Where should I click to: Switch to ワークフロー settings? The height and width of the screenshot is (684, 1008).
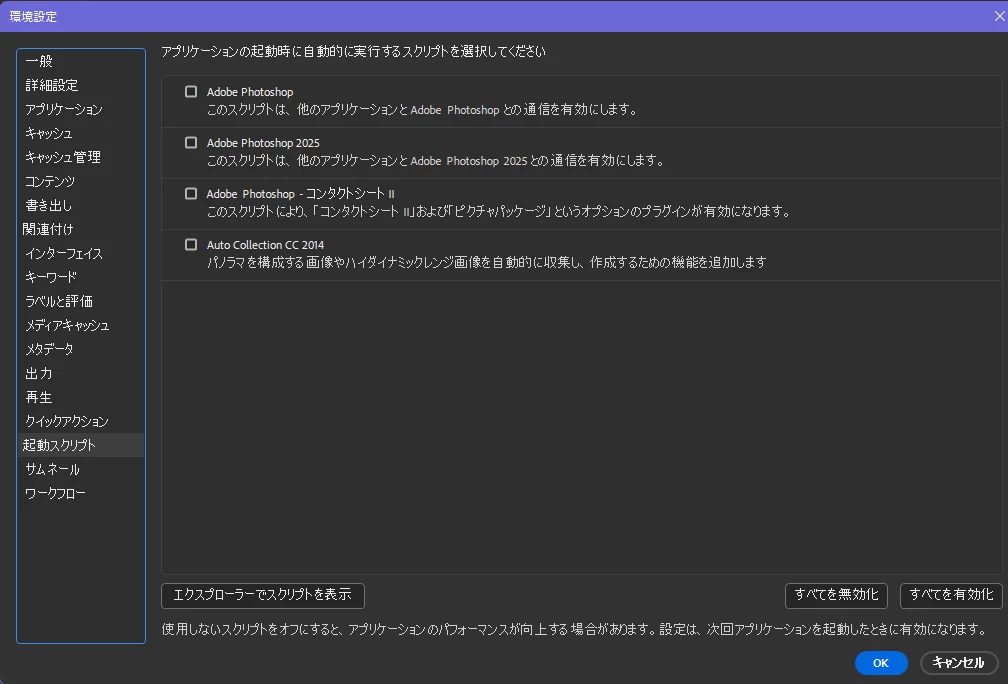(81, 493)
